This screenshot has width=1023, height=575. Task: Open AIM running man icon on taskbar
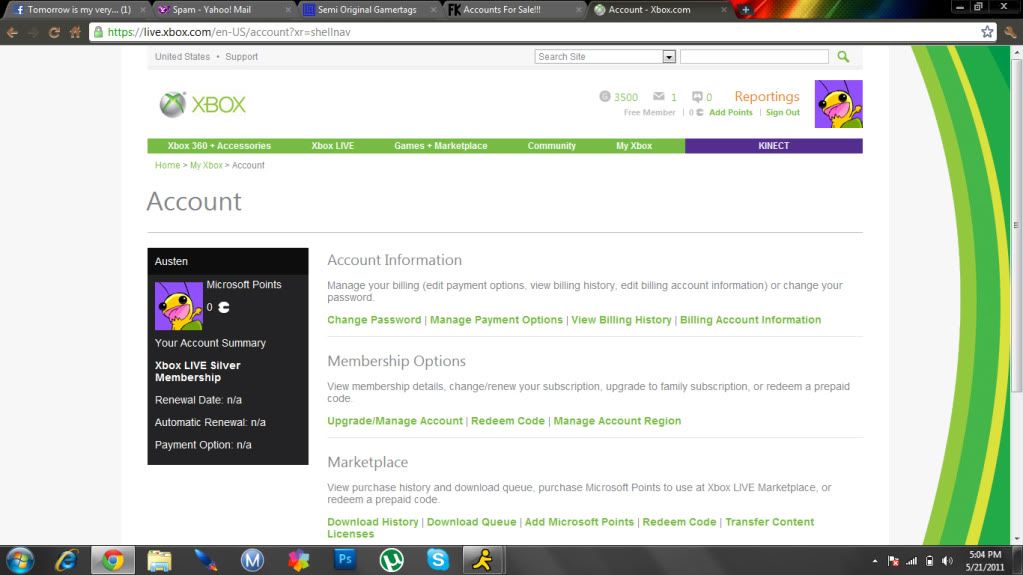(x=483, y=560)
